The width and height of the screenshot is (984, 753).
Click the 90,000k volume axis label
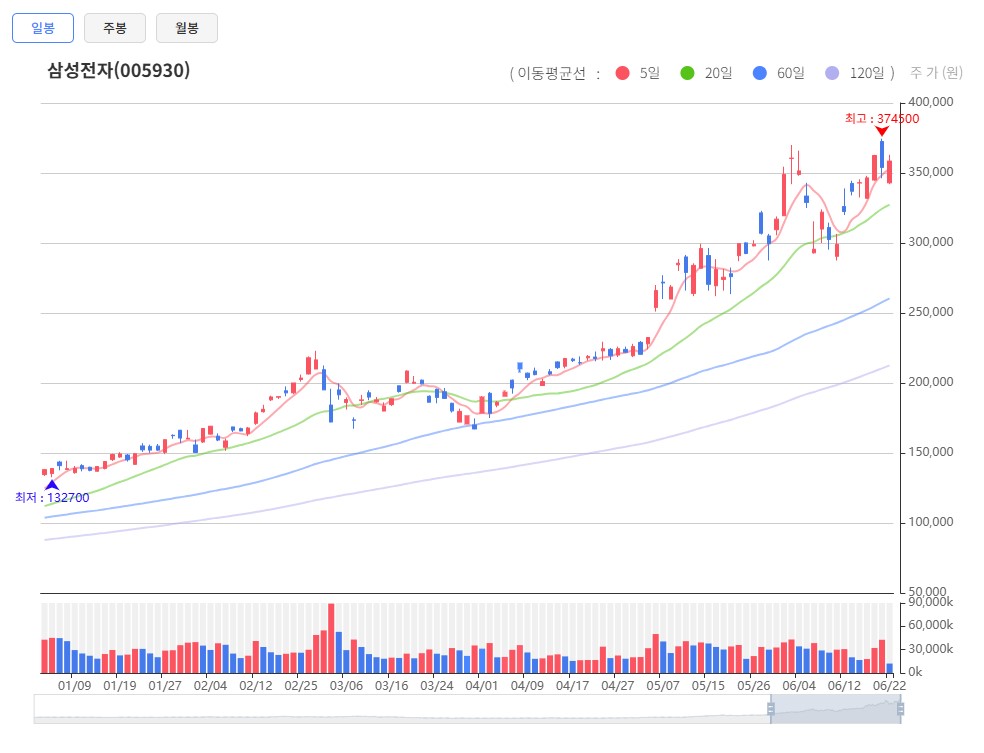[931, 602]
